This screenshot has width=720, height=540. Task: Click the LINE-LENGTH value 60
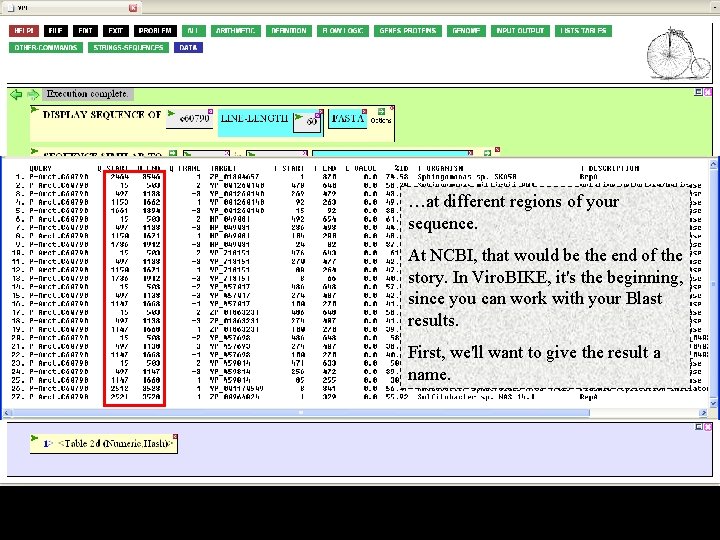(312, 122)
